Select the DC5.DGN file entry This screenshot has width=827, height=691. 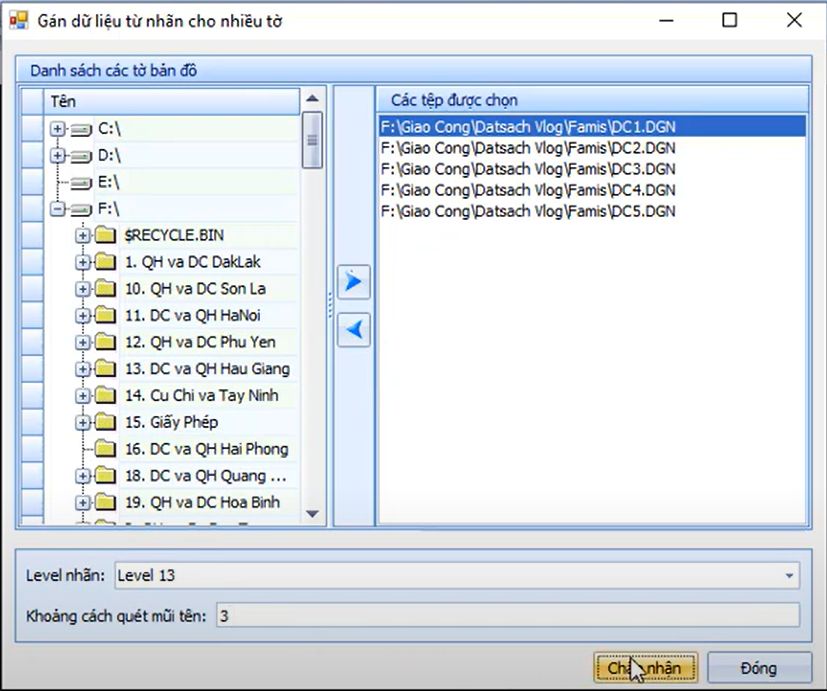[528, 211]
